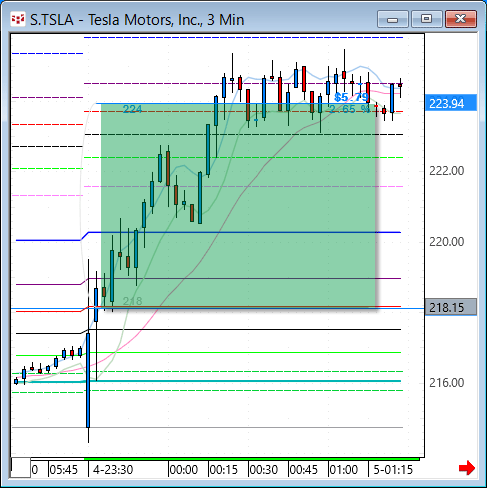This screenshot has height=488, width=487.
Task: Maximize the S.TSLA chart window
Action: (x=426, y=19)
